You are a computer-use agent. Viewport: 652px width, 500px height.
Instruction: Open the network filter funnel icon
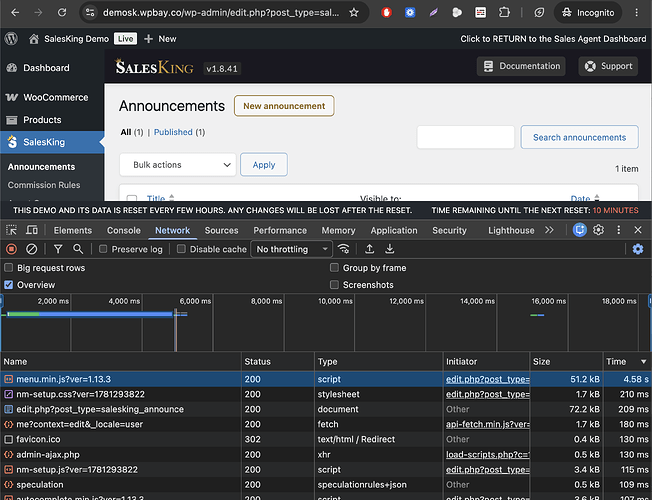click(58, 249)
